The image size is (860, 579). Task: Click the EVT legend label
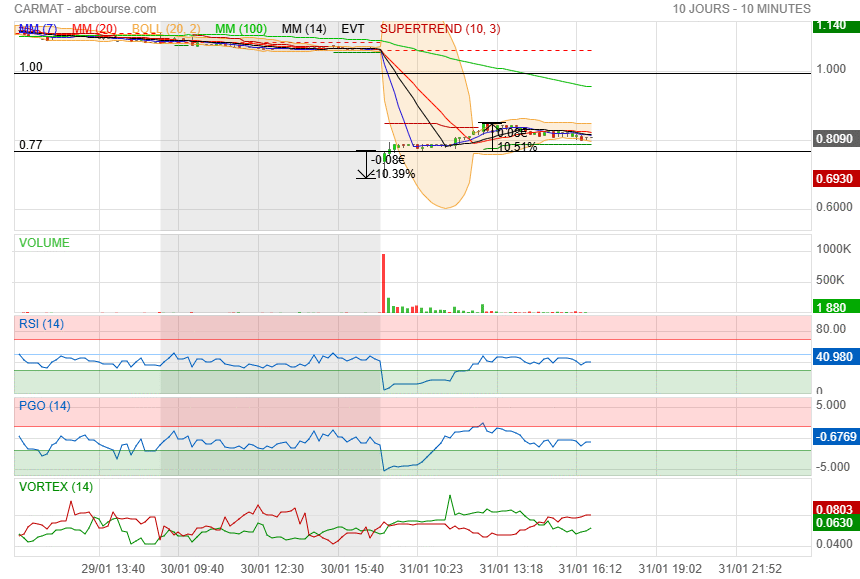353,29
